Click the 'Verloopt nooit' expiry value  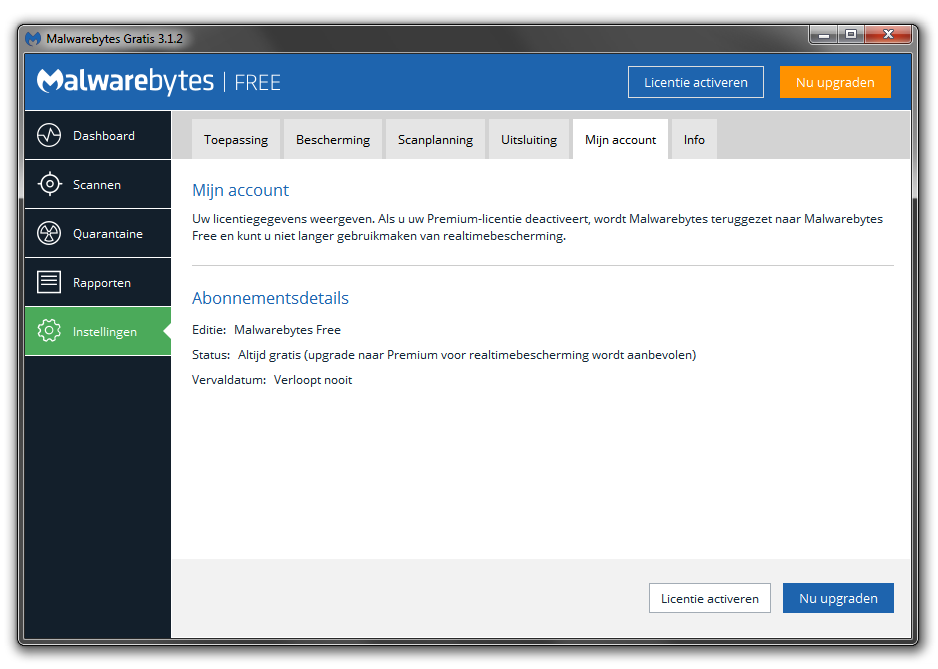(313, 380)
